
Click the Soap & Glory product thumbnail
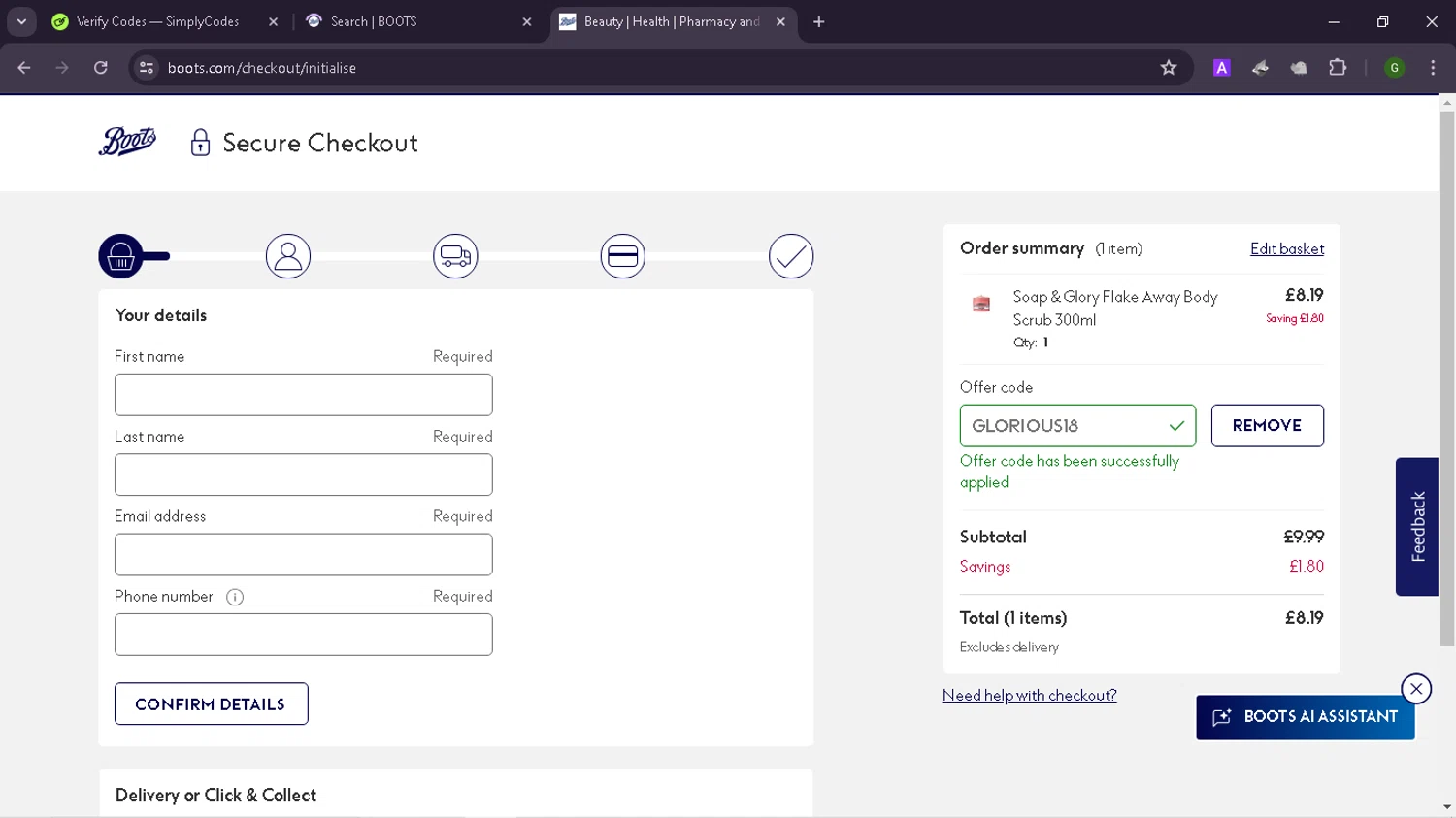[x=981, y=304]
